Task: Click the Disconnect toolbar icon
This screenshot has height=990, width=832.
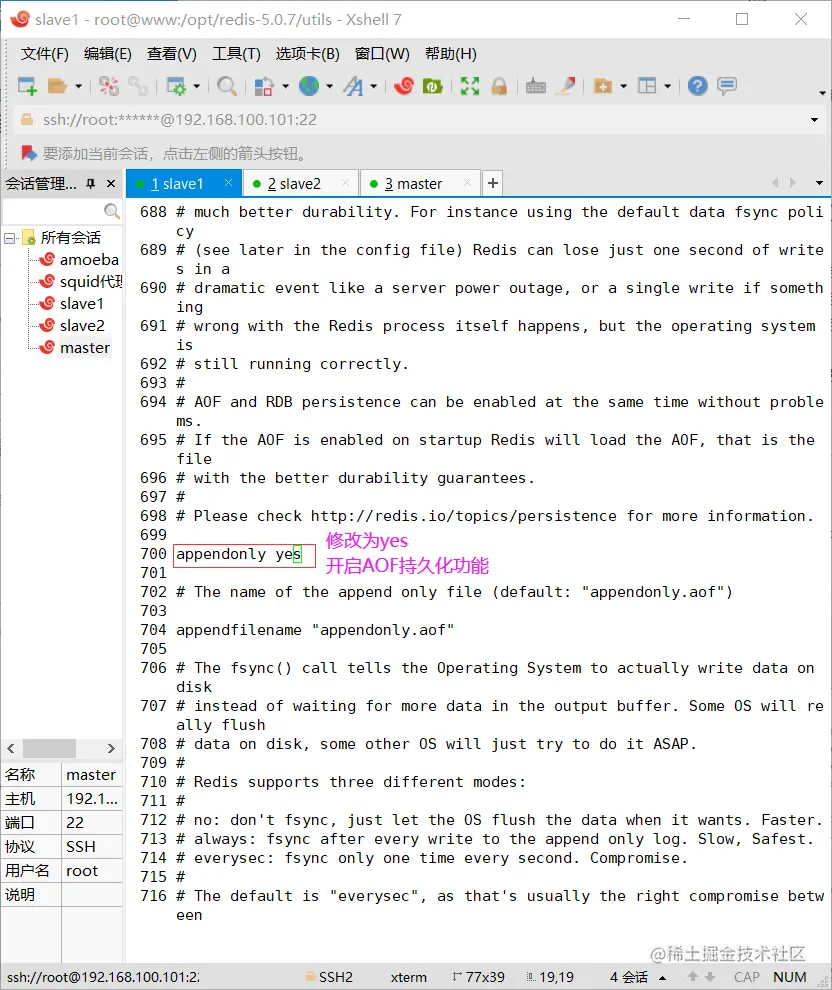Action: 109,86
